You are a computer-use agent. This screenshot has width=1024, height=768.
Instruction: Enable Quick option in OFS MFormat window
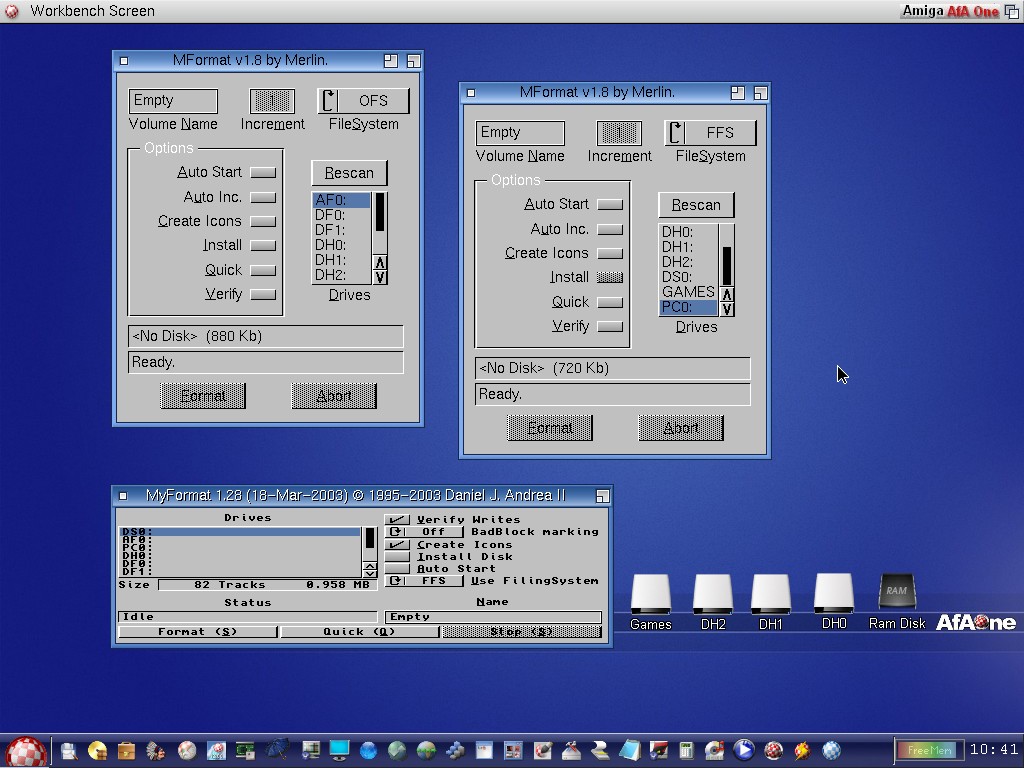[262, 270]
